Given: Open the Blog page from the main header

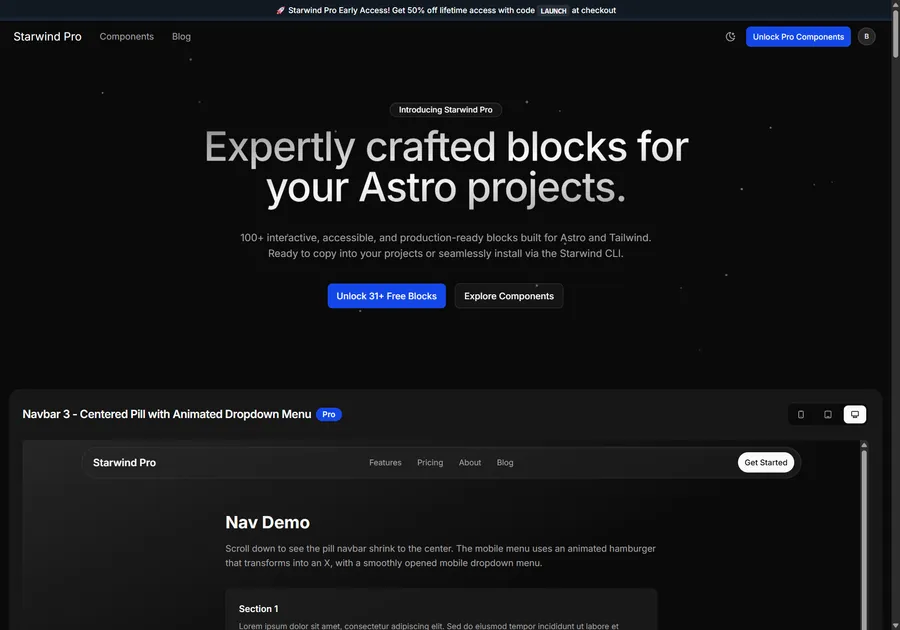Looking at the screenshot, I should click(181, 36).
